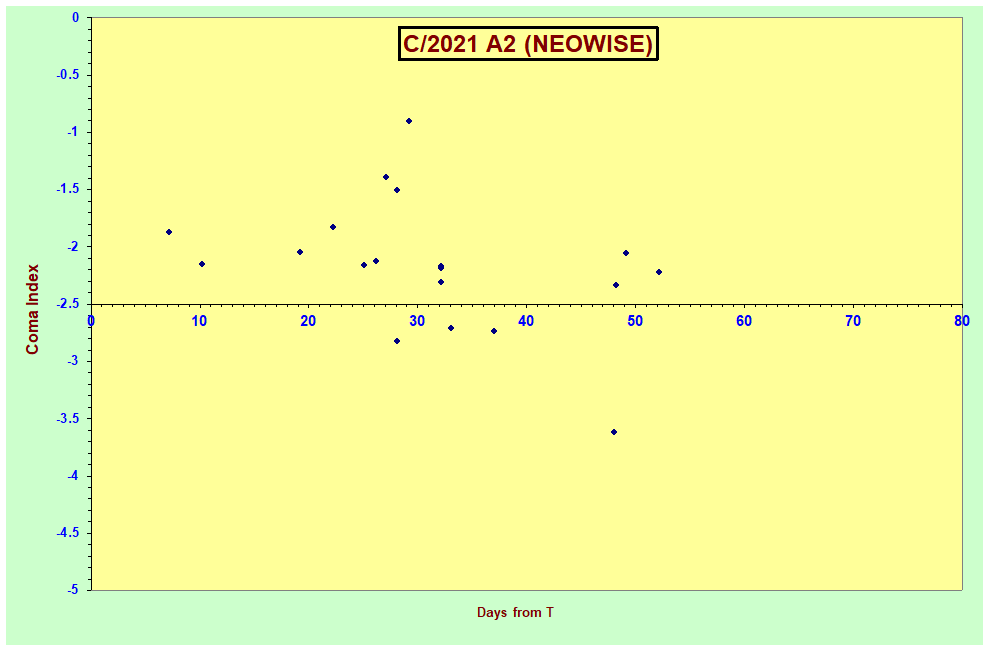This screenshot has height=648, width=987.
Task: Click the data point at day 49
Action: [x=626, y=253]
